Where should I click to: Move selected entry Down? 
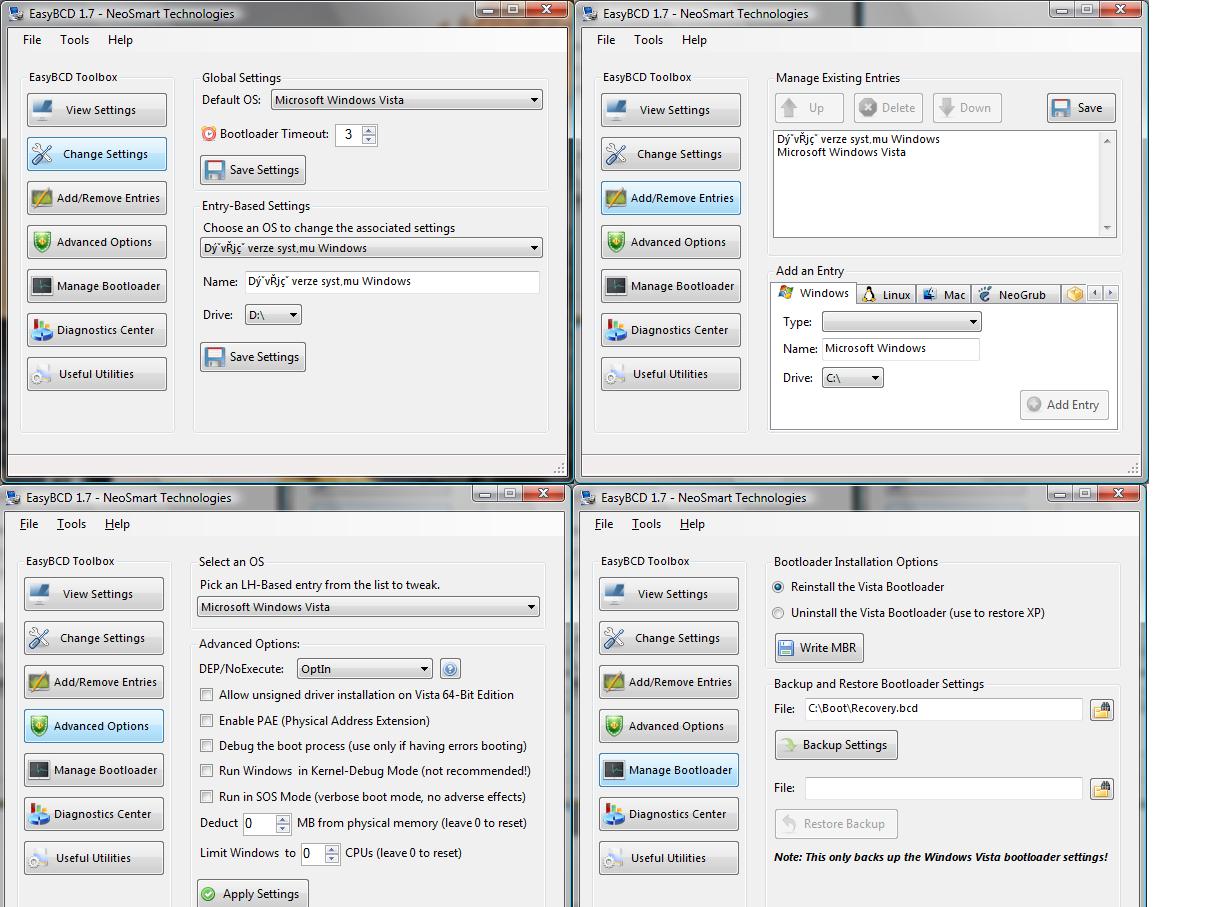coord(967,108)
